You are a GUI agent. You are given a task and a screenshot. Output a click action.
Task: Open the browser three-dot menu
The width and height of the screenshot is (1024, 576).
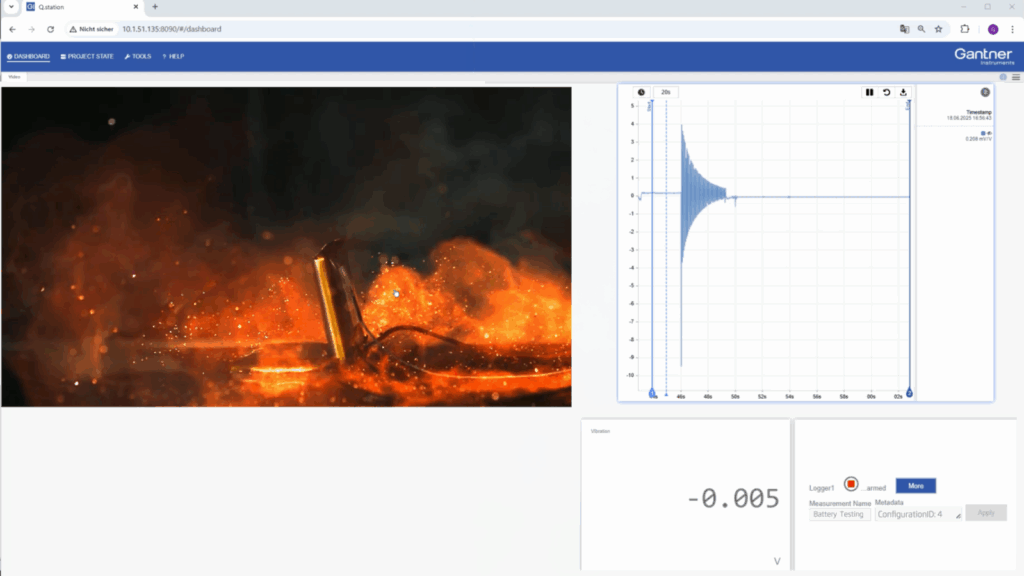point(1012,29)
